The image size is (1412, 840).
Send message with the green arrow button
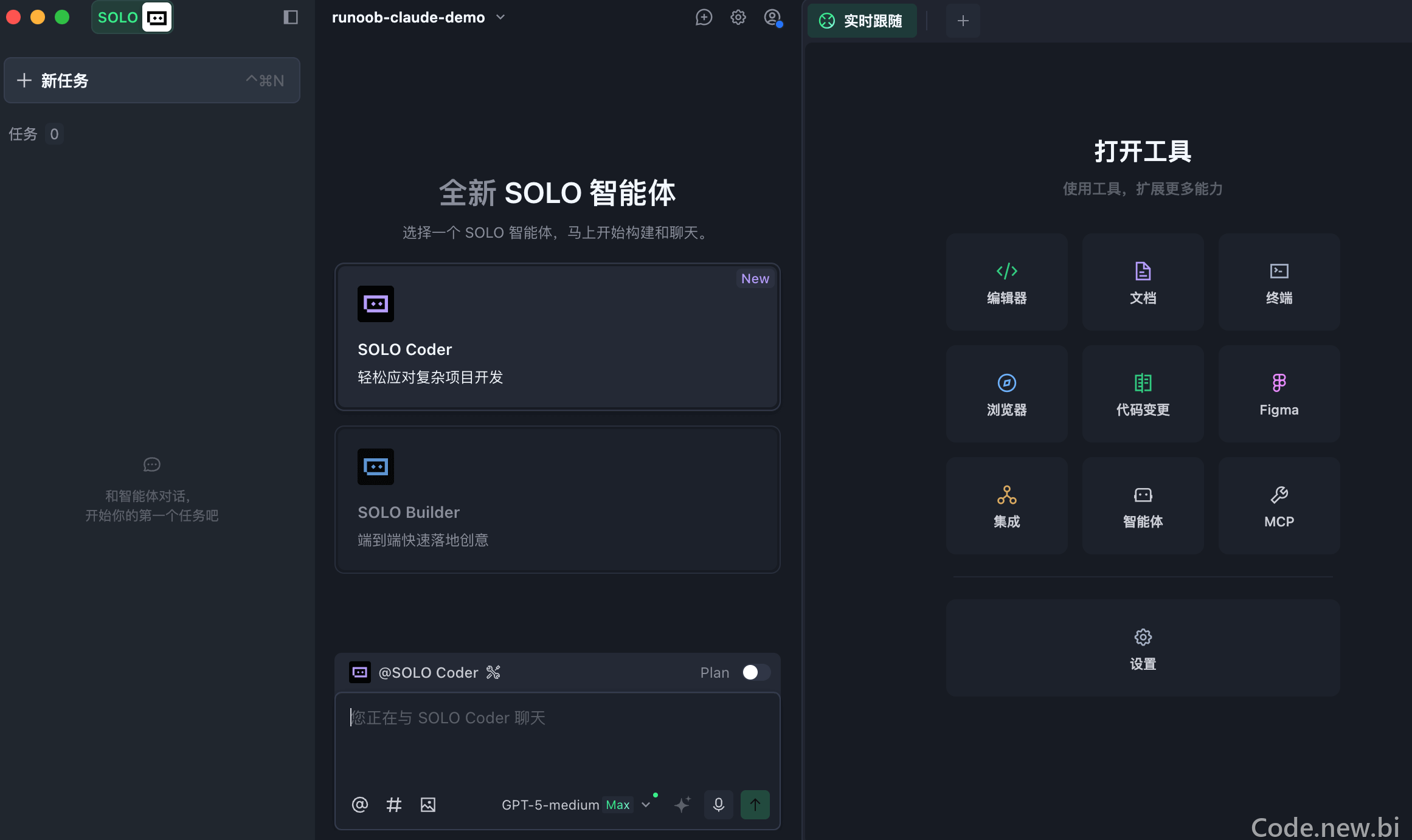(x=755, y=805)
